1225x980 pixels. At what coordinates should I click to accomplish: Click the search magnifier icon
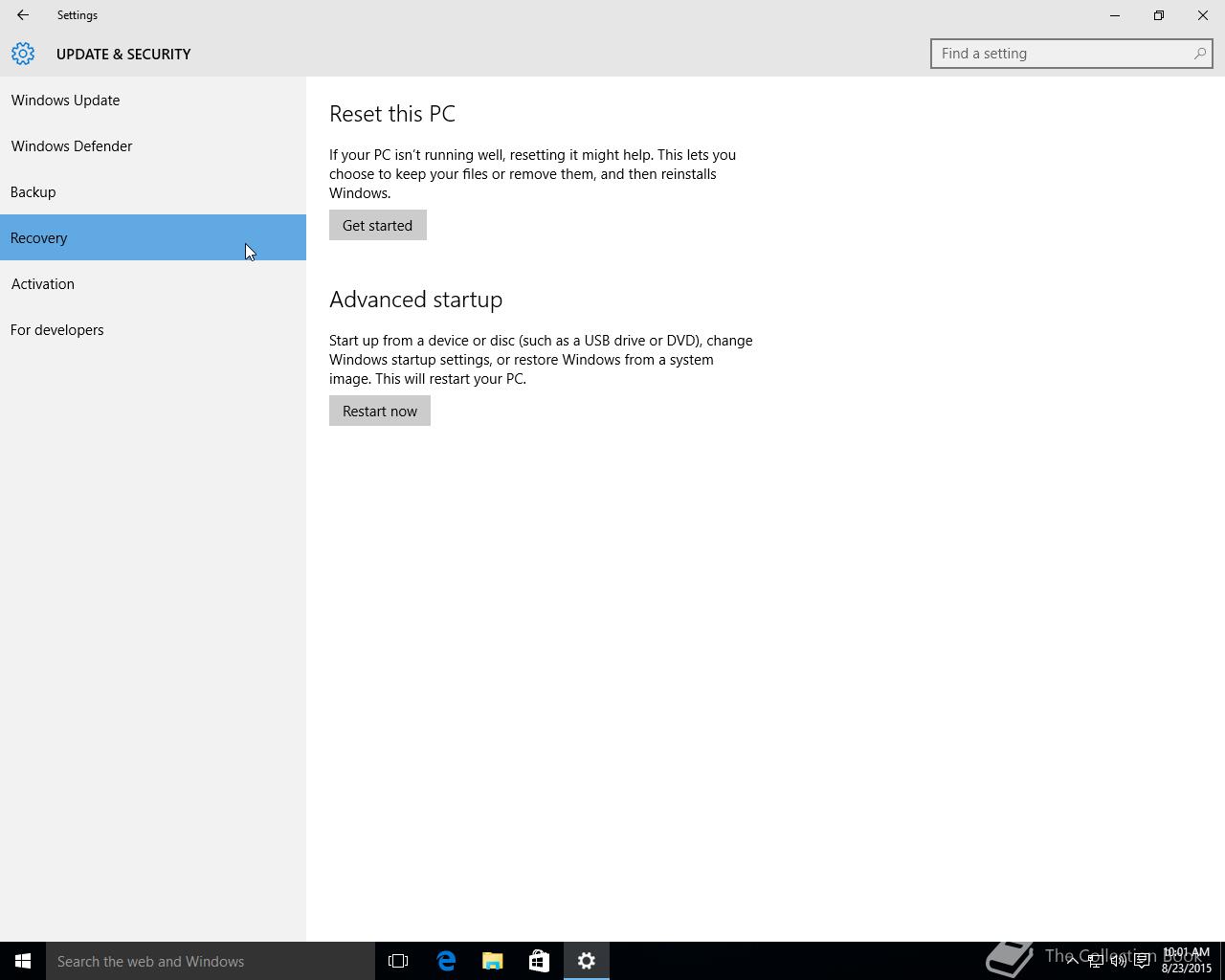pyautogui.click(x=1199, y=54)
